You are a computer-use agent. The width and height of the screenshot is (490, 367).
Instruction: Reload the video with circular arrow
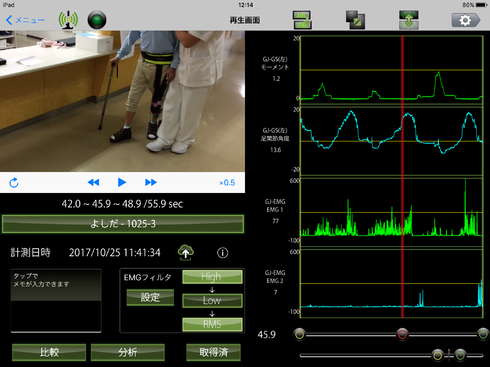tap(14, 182)
